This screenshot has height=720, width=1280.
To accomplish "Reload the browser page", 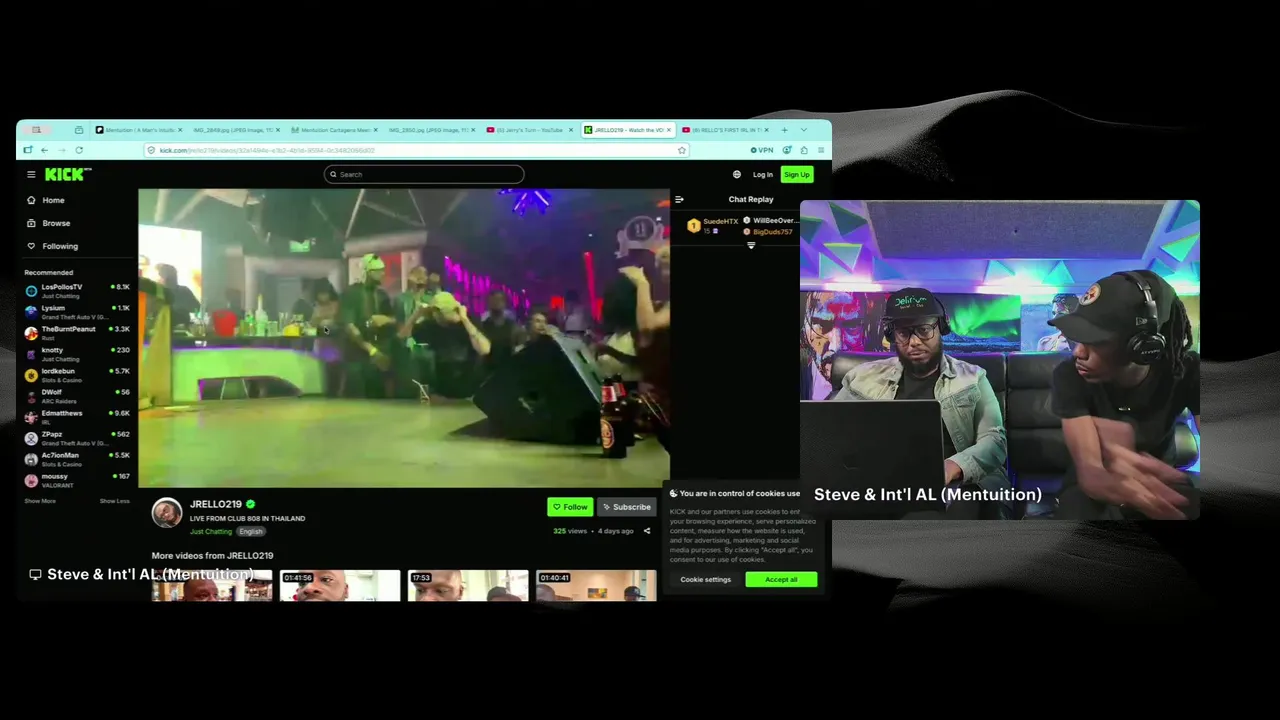I will (x=79, y=150).
